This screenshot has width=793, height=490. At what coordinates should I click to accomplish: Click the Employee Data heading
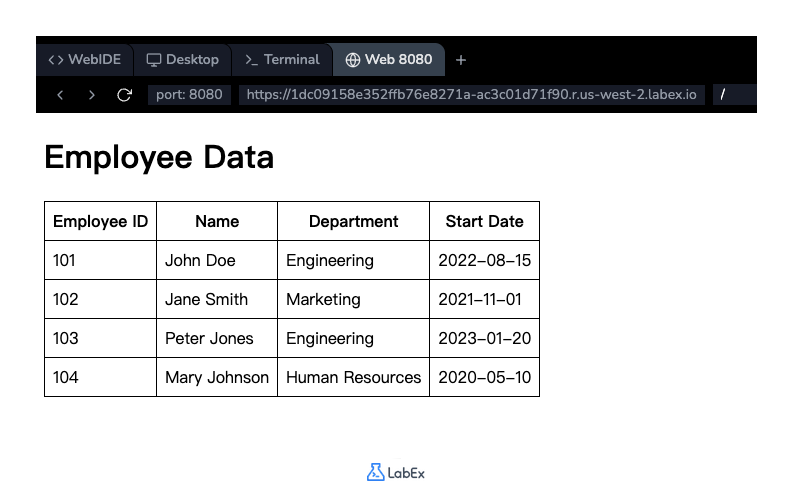coord(159,158)
